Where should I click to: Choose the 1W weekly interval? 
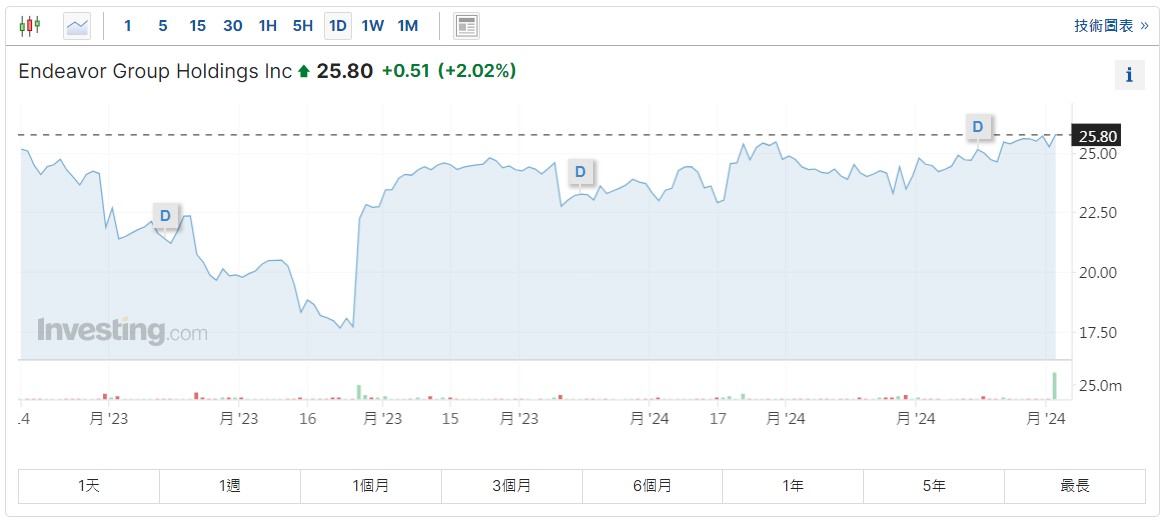pos(372,26)
